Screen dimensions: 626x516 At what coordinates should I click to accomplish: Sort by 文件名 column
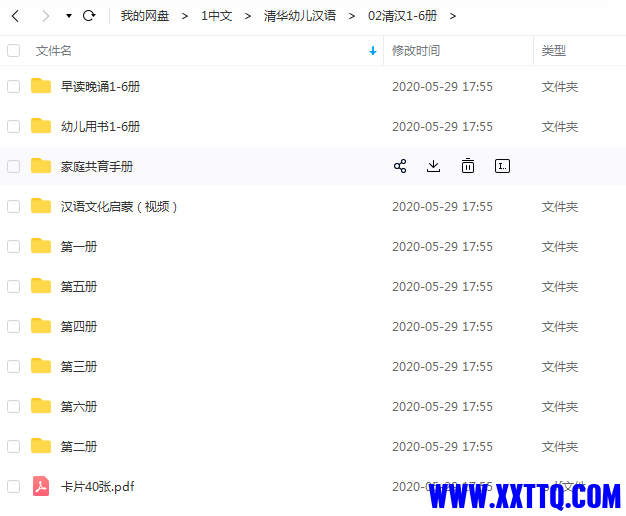click(x=53, y=51)
